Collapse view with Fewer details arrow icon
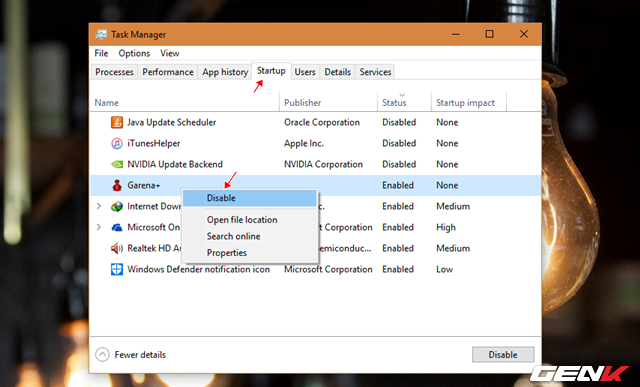 tap(102, 354)
